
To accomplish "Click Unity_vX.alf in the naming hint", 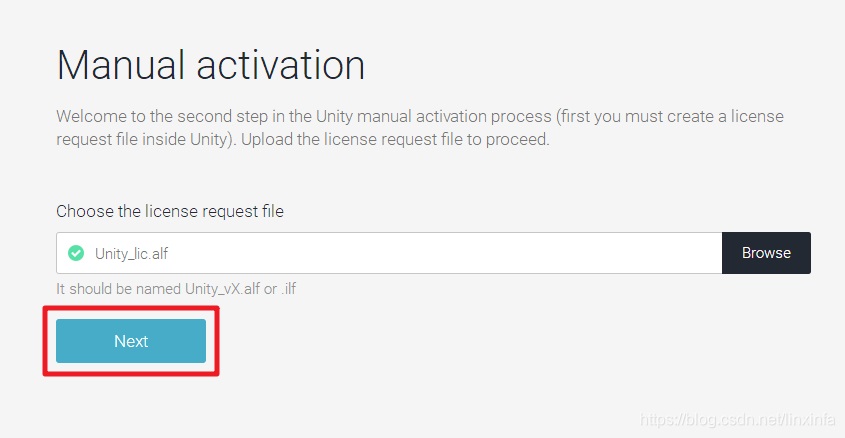I will click(223, 289).
